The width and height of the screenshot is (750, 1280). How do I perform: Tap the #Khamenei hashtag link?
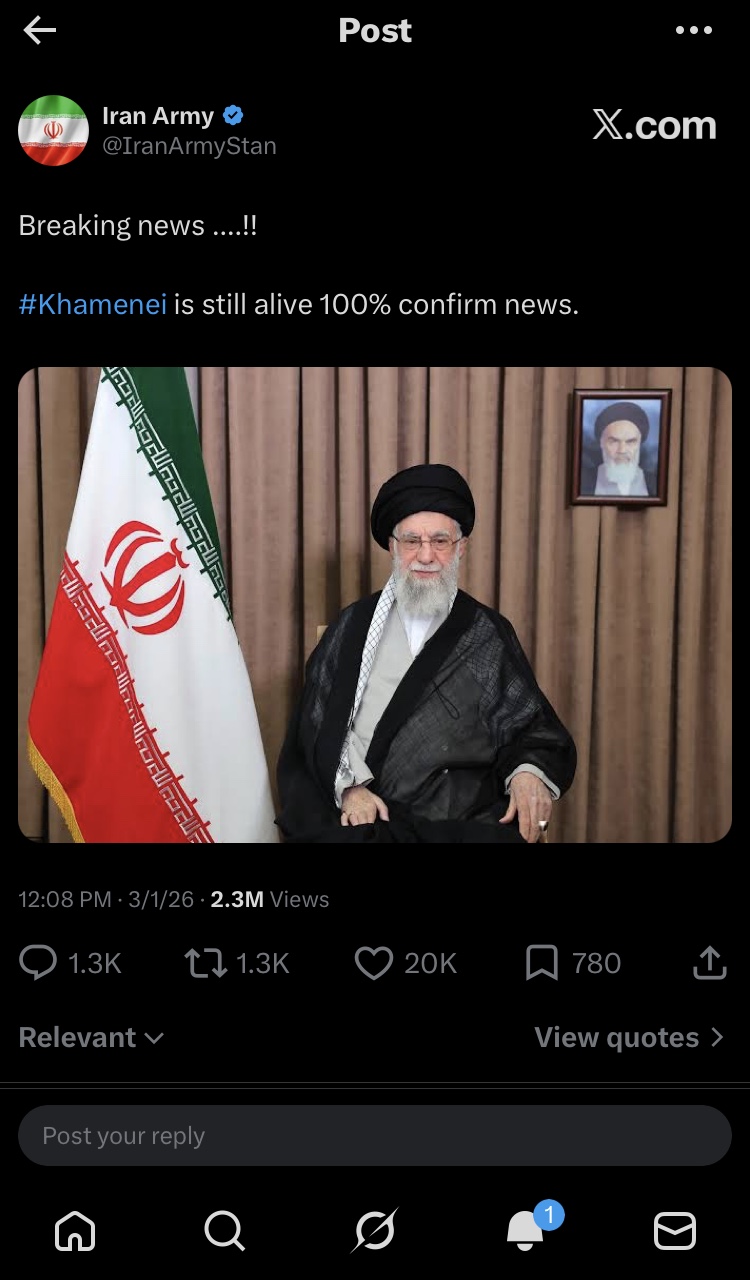point(92,304)
